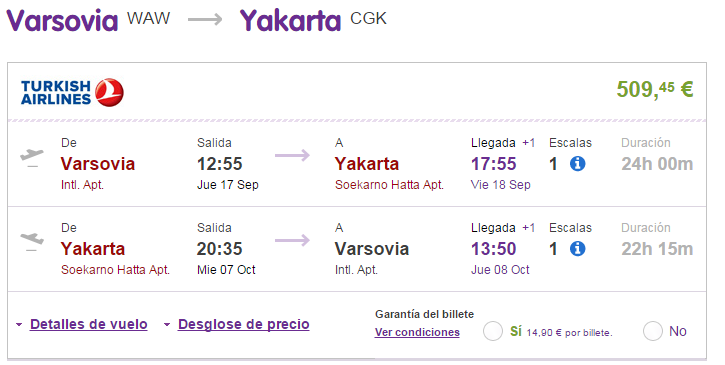The width and height of the screenshot is (725, 365).
Task: Click the outbound purple arrow after 12:55
Action: [x=292, y=155]
